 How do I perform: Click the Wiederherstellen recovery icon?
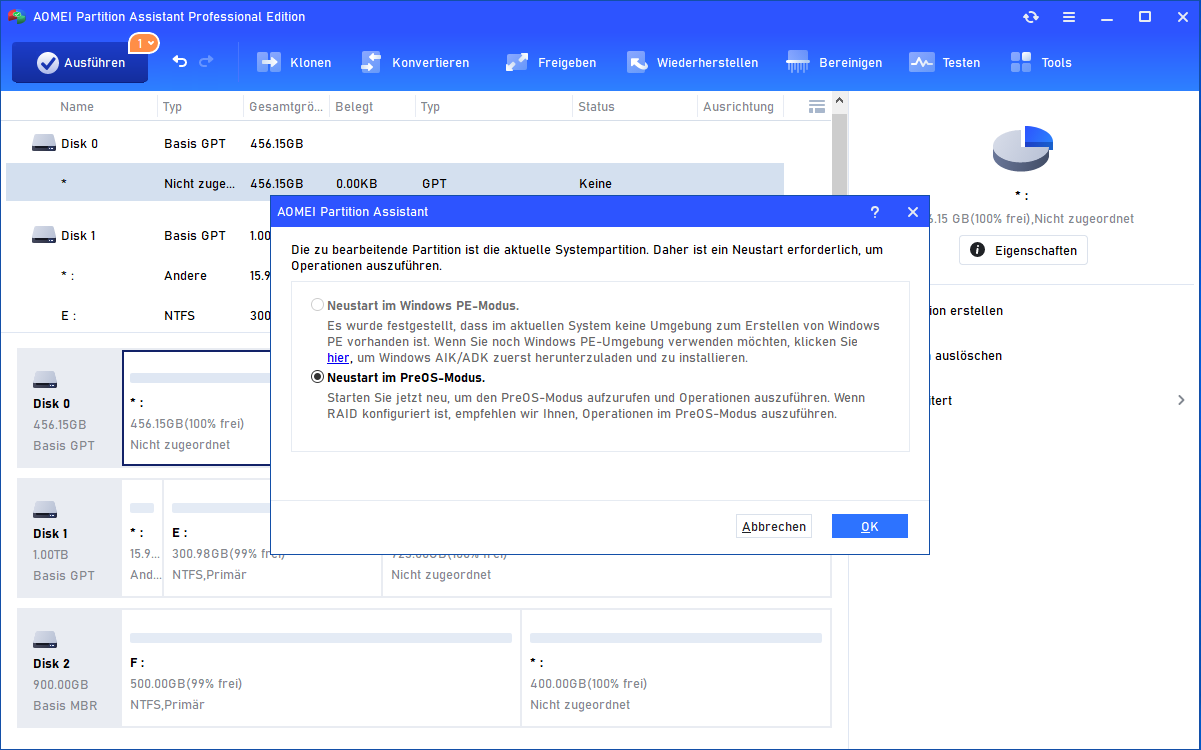point(638,62)
